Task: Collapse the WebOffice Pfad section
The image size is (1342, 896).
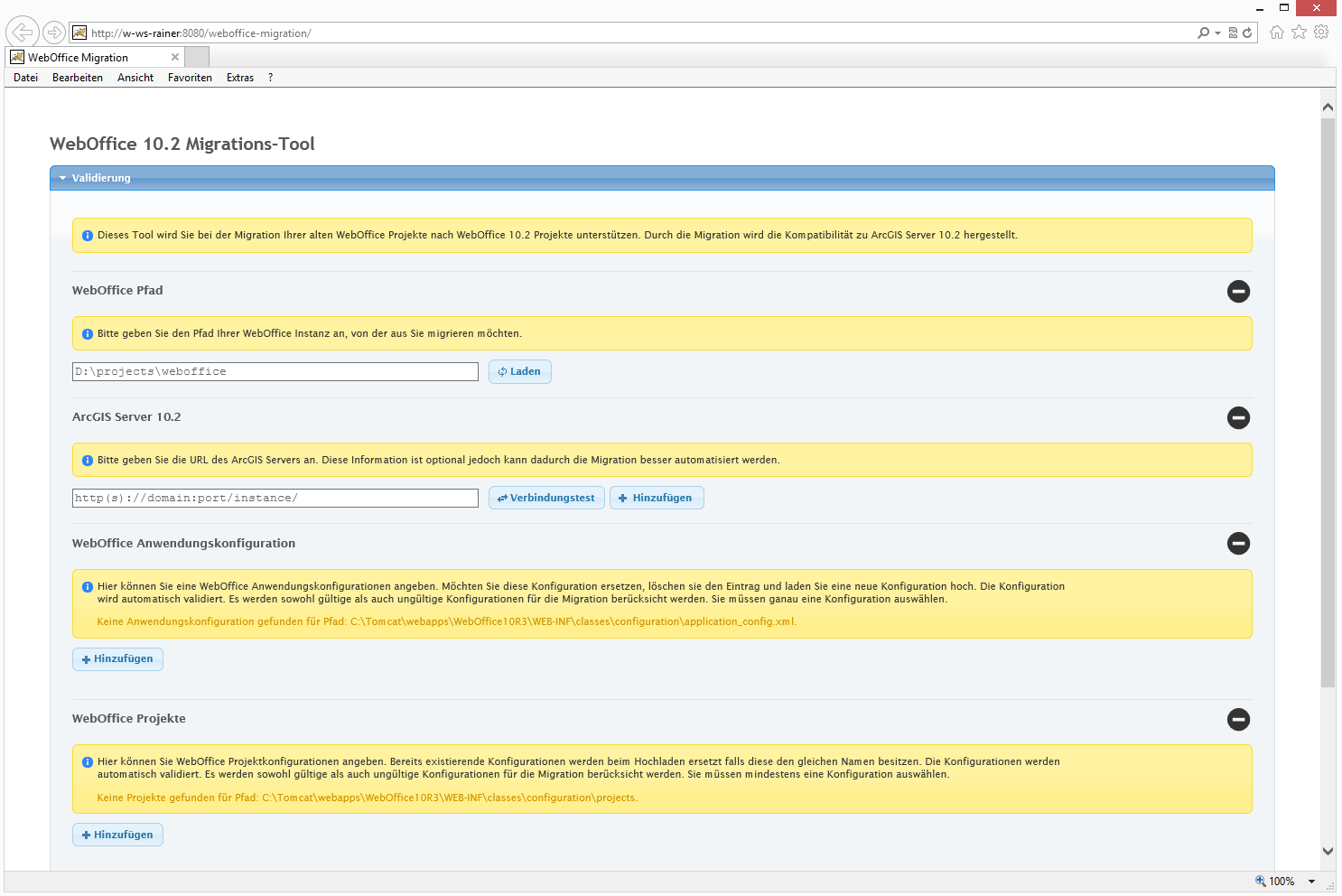Action: 1238,291
